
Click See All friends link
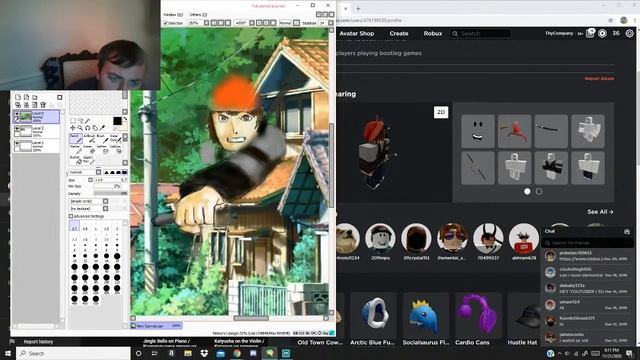tap(600, 212)
